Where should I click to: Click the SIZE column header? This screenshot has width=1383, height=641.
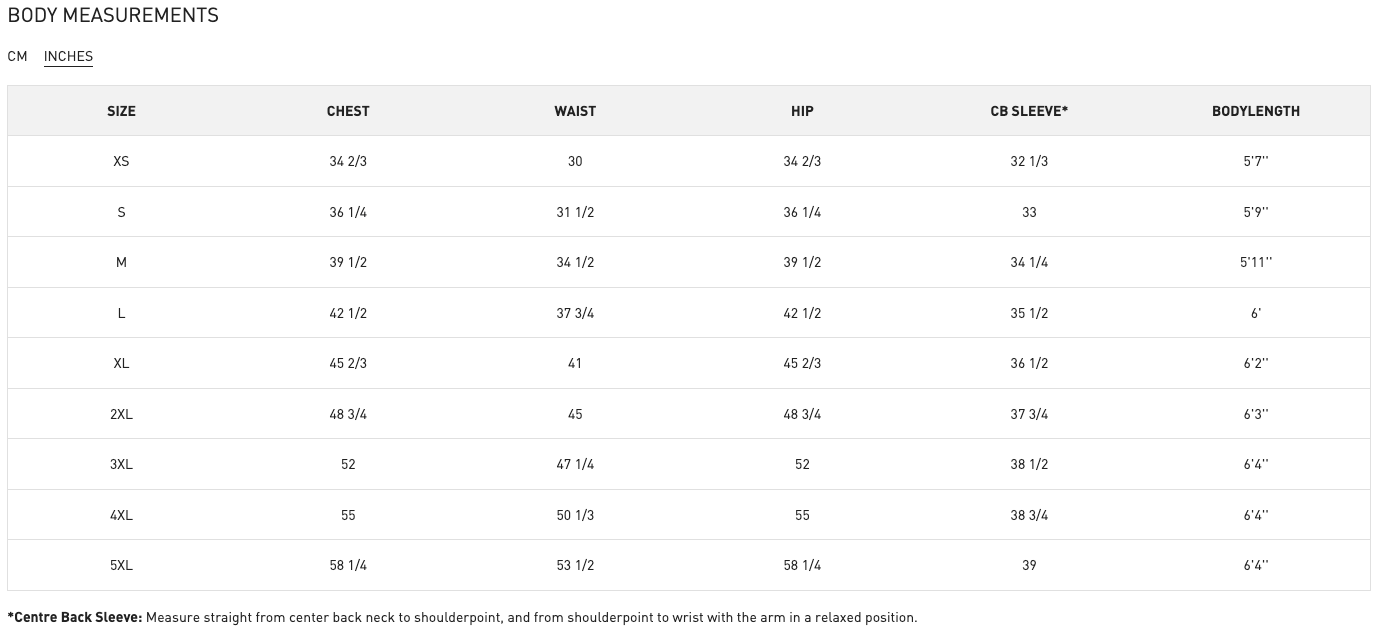coord(121,111)
